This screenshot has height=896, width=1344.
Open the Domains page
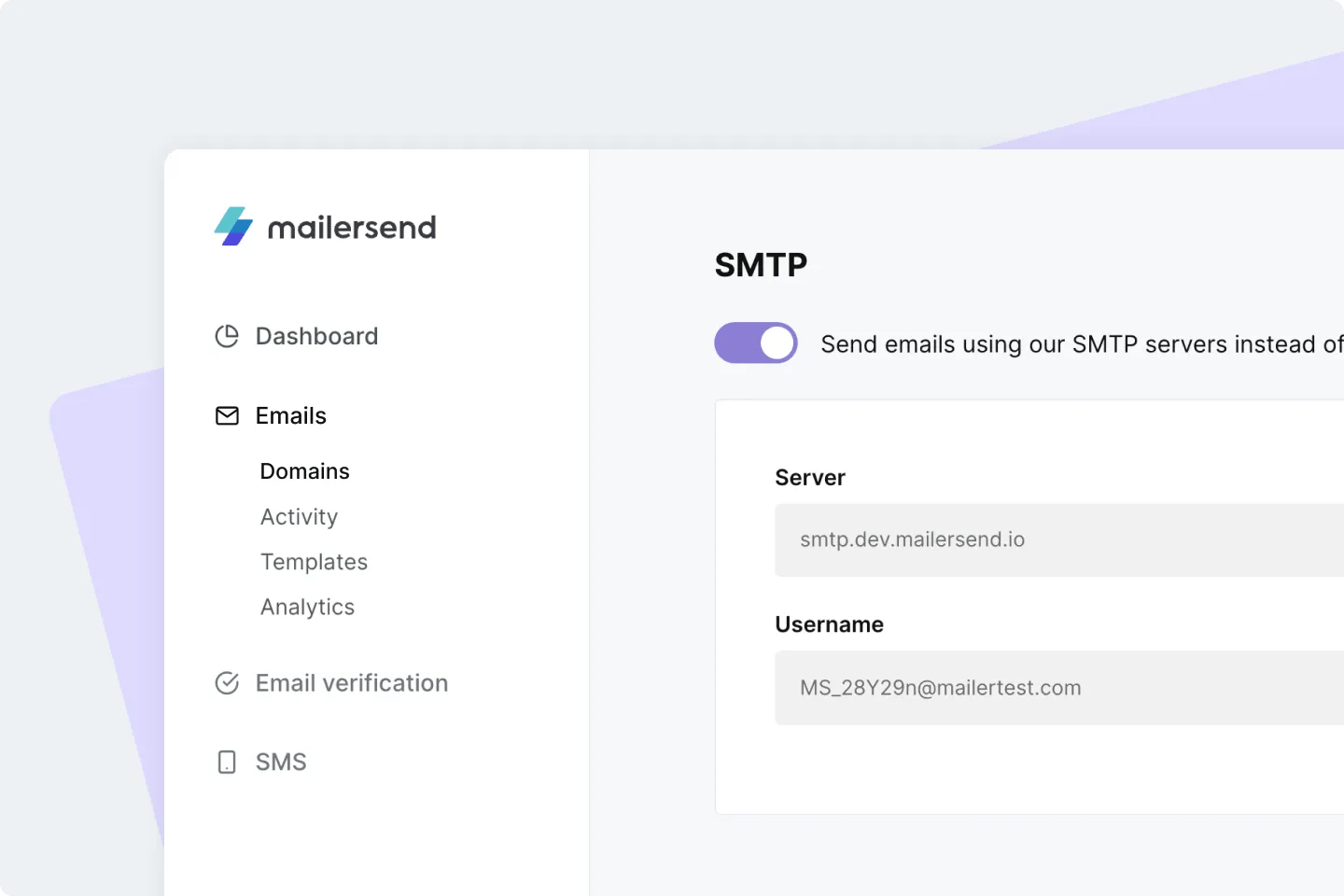pos(304,471)
